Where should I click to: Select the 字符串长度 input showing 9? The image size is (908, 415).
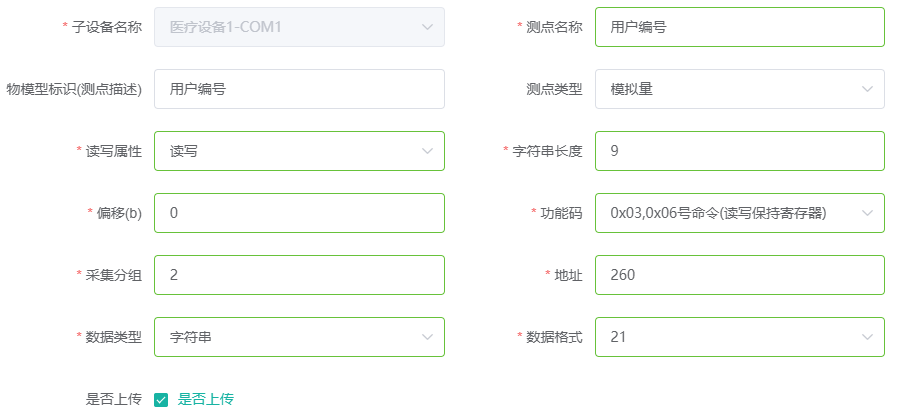[739, 151]
